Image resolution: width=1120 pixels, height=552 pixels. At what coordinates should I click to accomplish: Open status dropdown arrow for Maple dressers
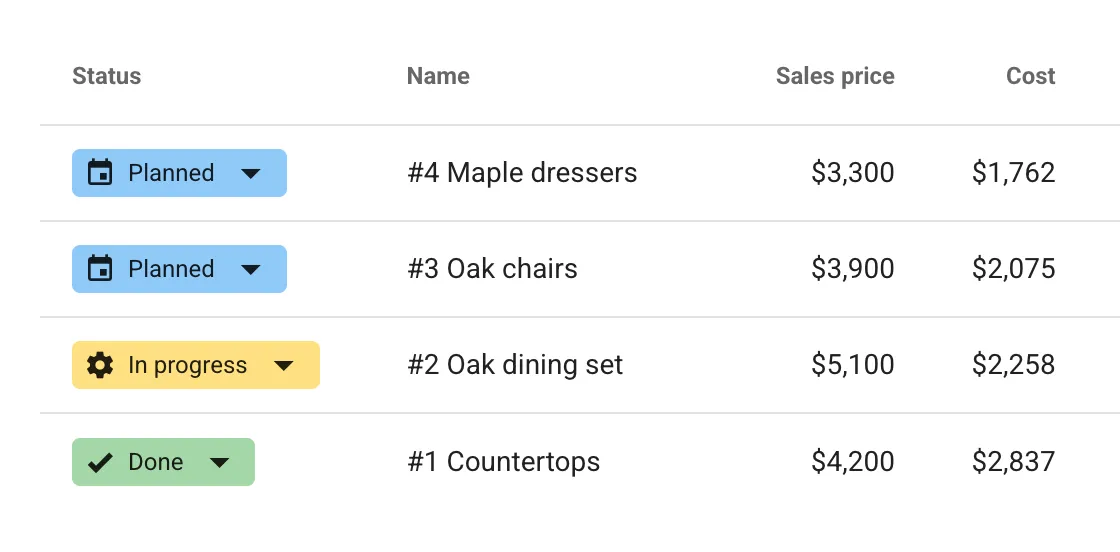click(251, 173)
